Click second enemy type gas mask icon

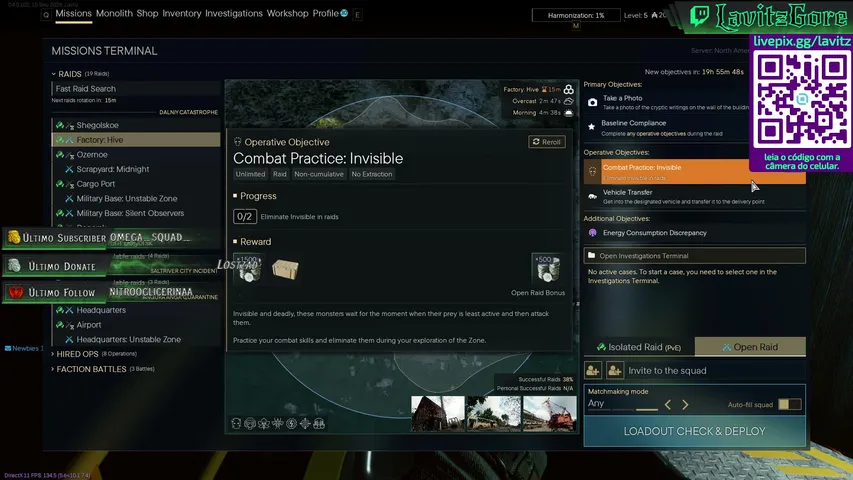coord(250,423)
